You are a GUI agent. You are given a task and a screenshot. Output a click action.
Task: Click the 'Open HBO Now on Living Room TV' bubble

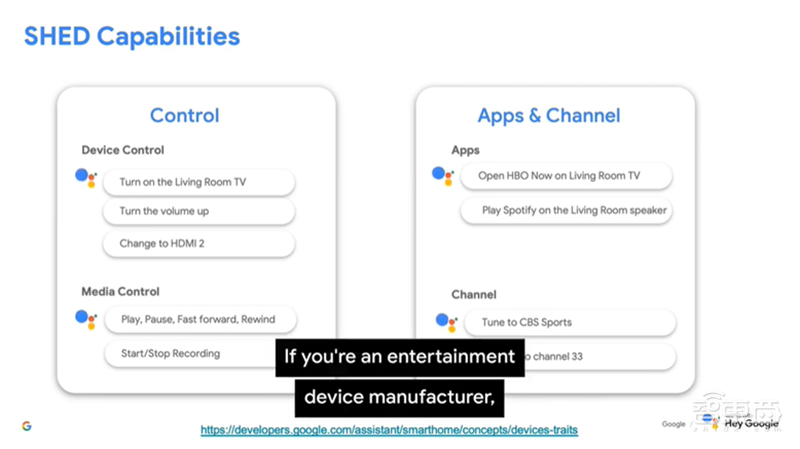[565, 176]
